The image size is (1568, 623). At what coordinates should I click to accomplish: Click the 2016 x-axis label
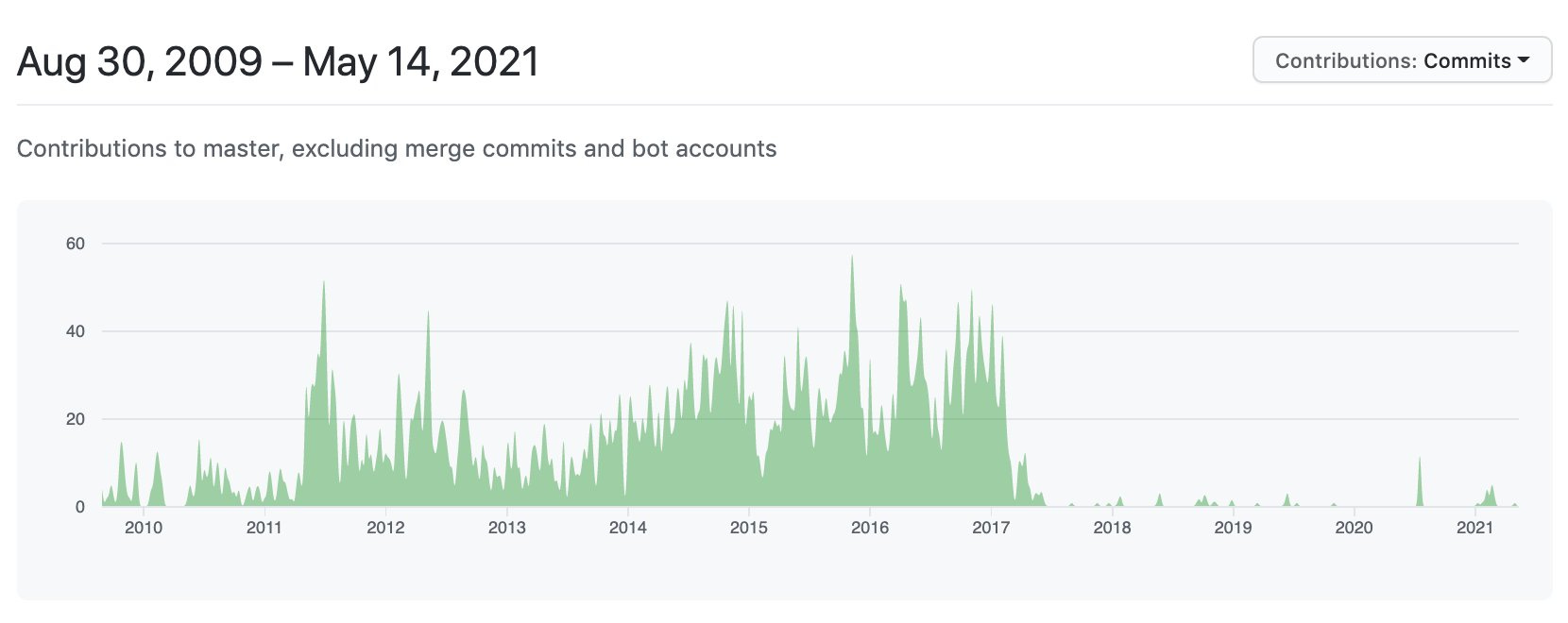pos(870,528)
